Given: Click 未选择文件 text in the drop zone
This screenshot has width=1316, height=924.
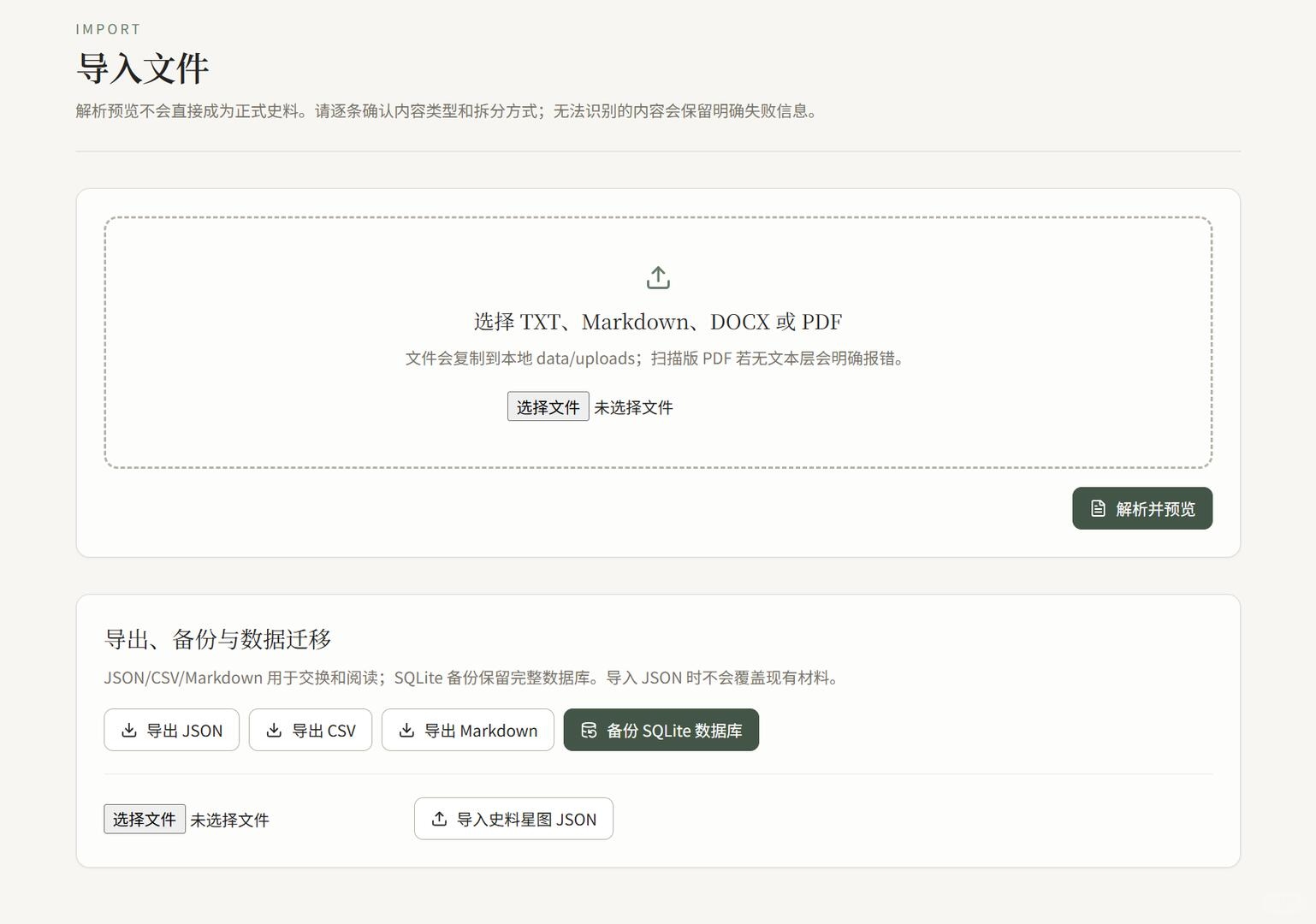Looking at the screenshot, I should pos(633,407).
